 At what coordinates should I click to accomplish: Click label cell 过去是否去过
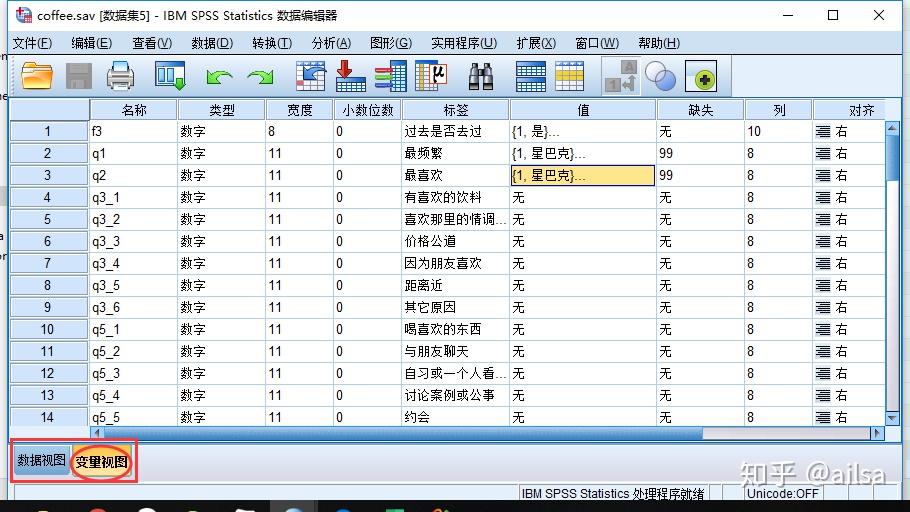456,132
